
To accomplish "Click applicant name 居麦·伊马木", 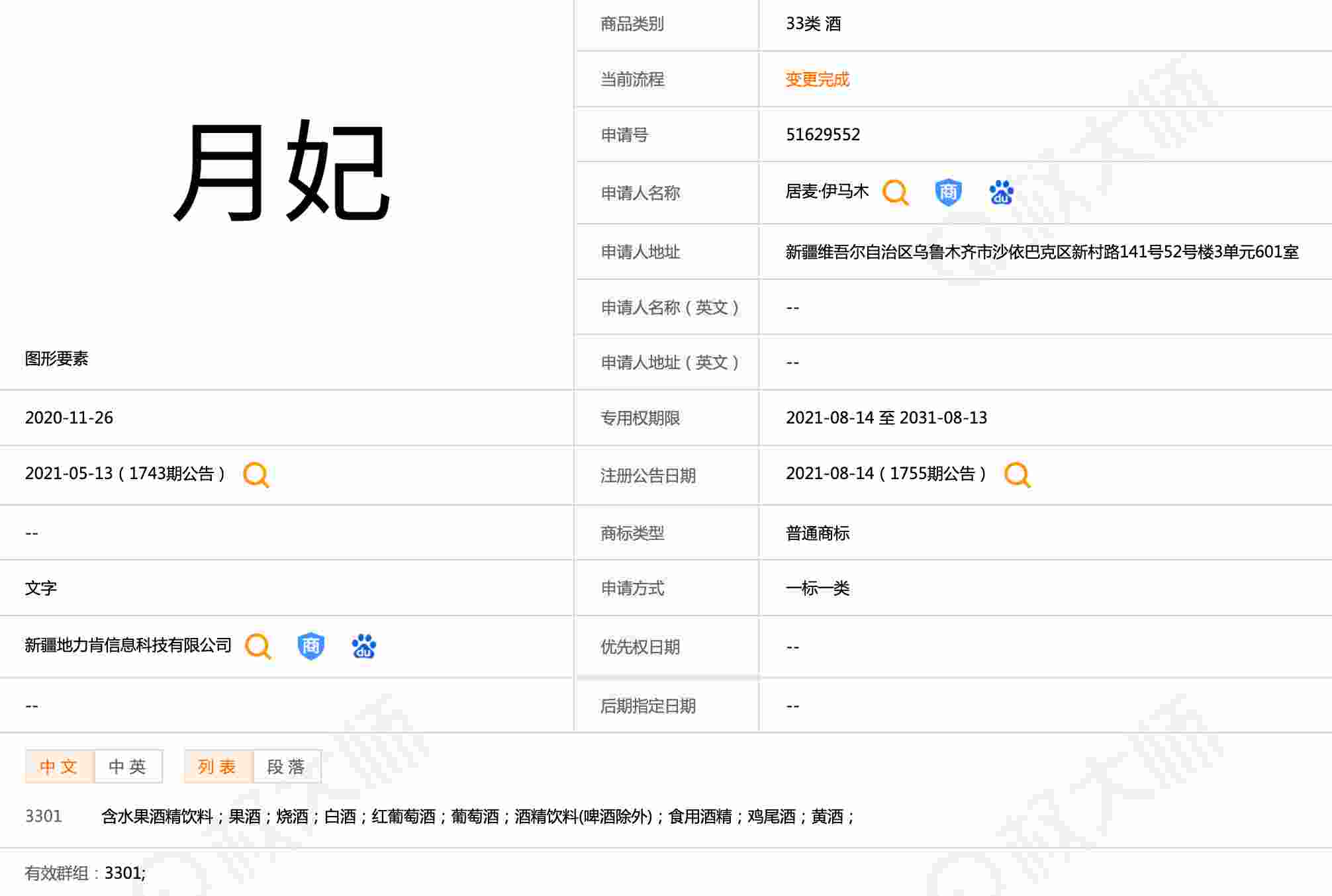I will pyautogui.click(x=827, y=192).
